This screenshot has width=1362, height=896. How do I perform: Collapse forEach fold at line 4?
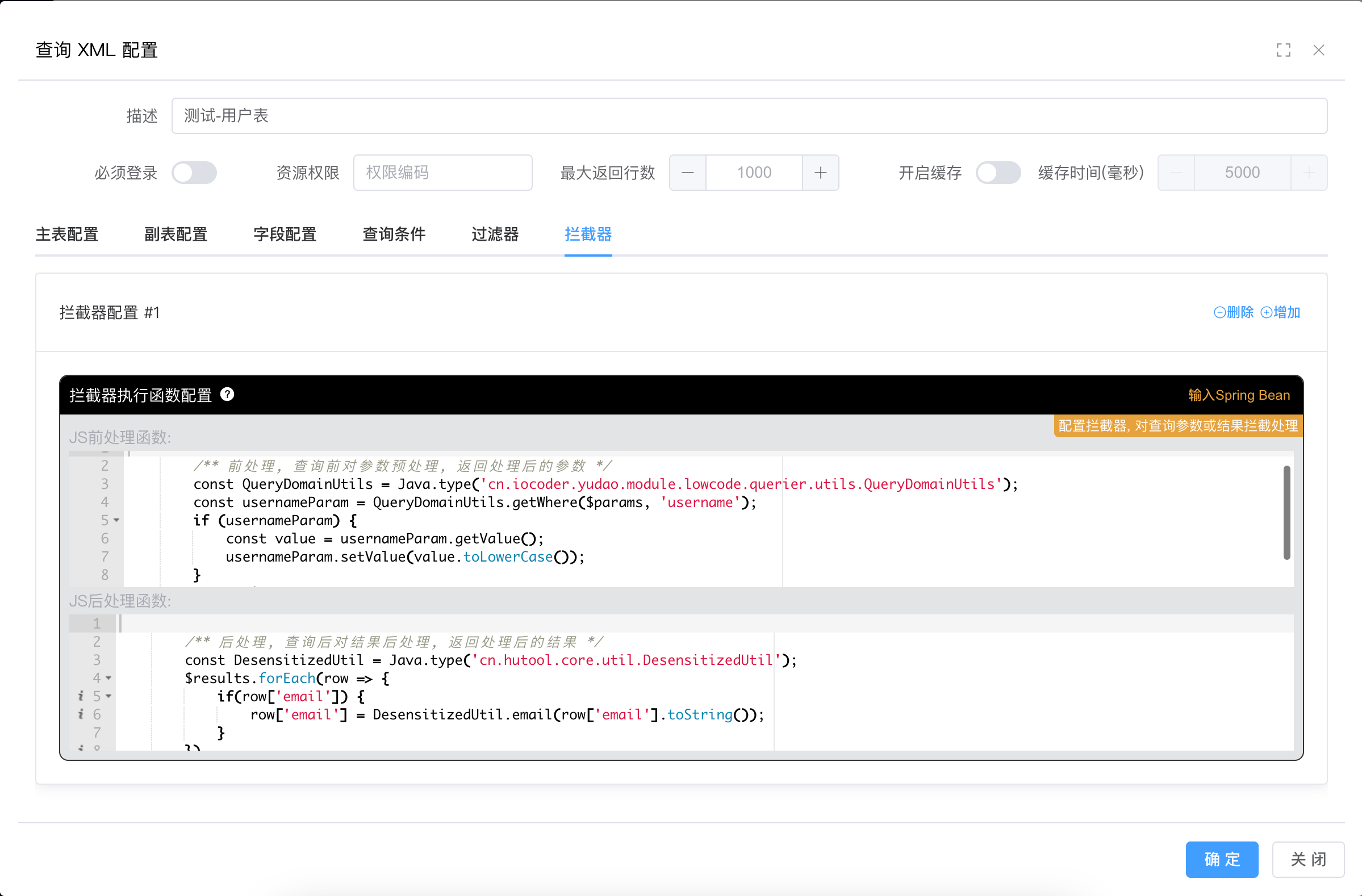(x=108, y=679)
